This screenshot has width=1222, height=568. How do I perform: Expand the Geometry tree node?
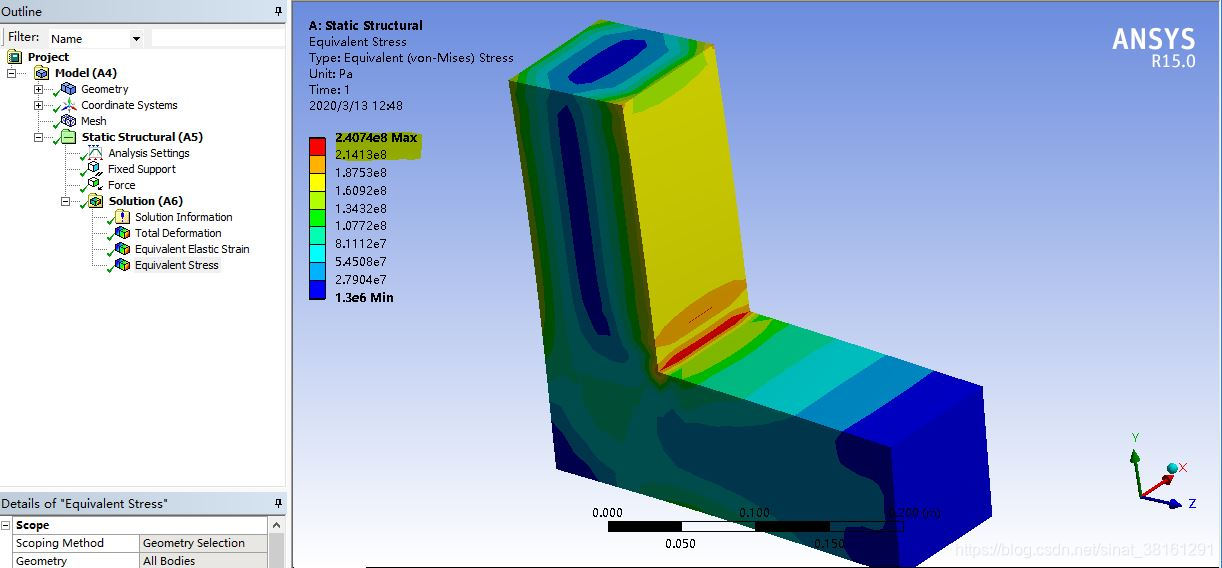(x=39, y=89)
